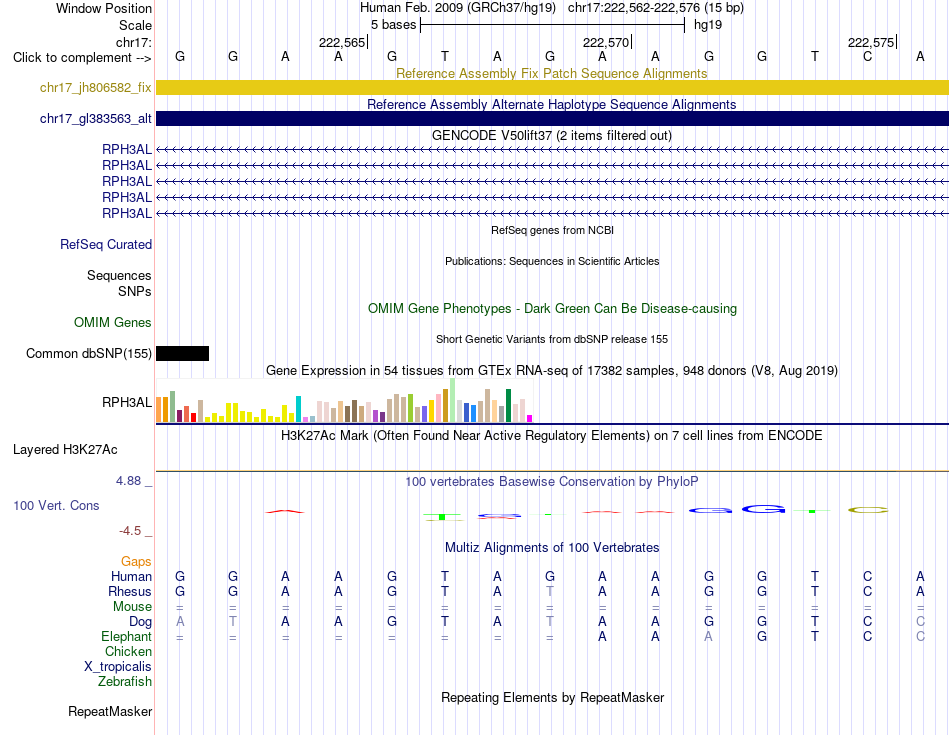This screenshot has height=735, width=950.
Task: Click 'Repeating Elements by RepeatMasker' title
Action: pos(552,697)
